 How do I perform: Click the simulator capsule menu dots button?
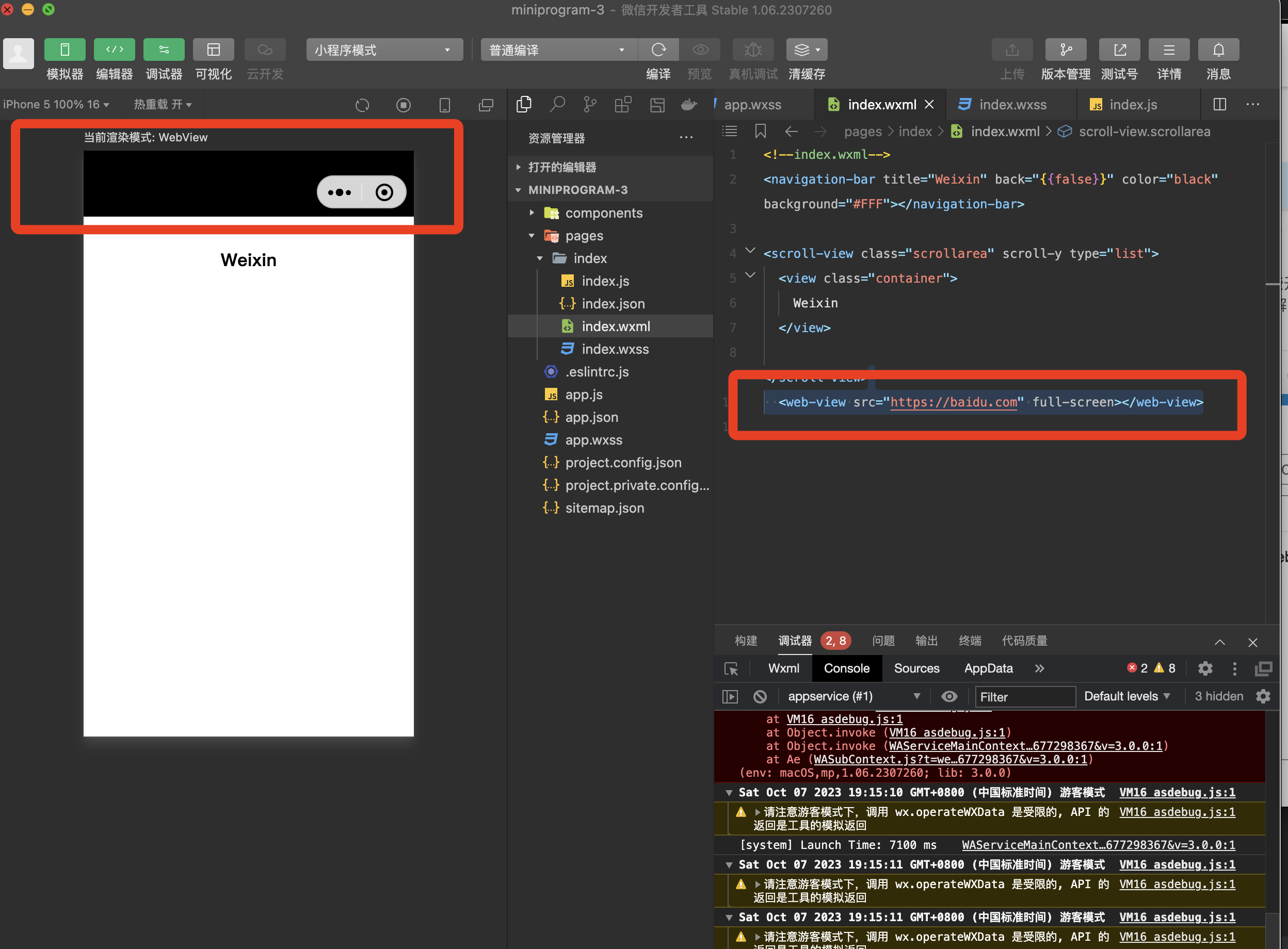[x=340, y=192]
